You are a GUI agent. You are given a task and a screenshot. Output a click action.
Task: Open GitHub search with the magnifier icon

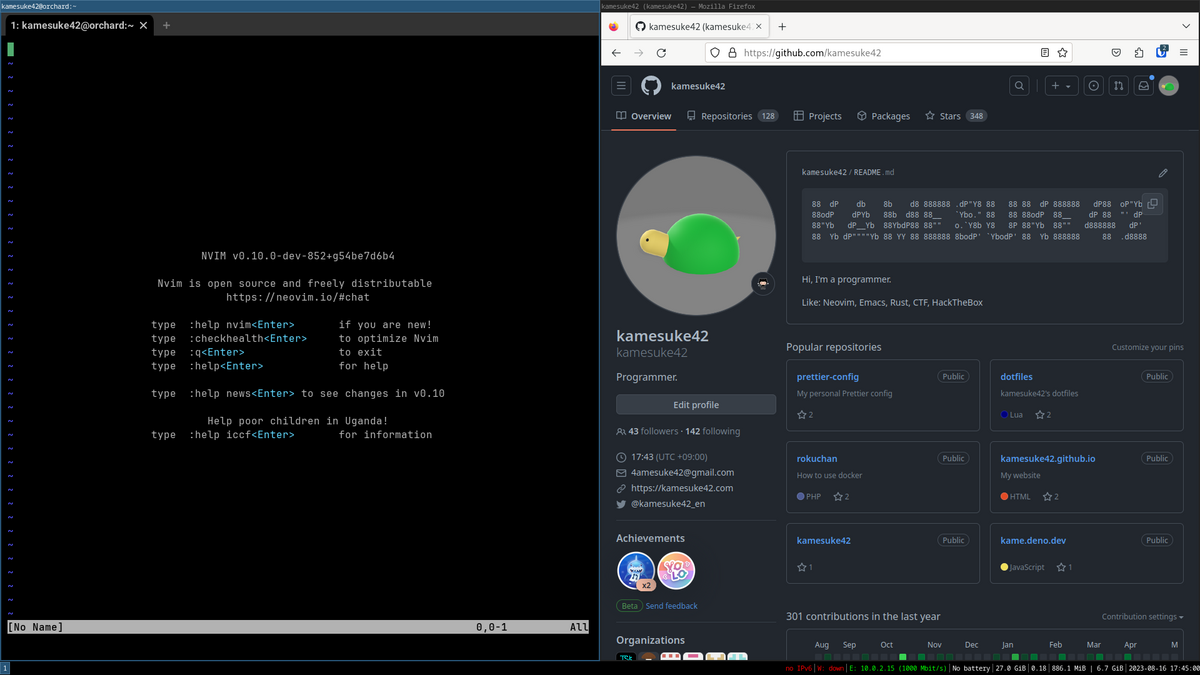coord(1019,86)
